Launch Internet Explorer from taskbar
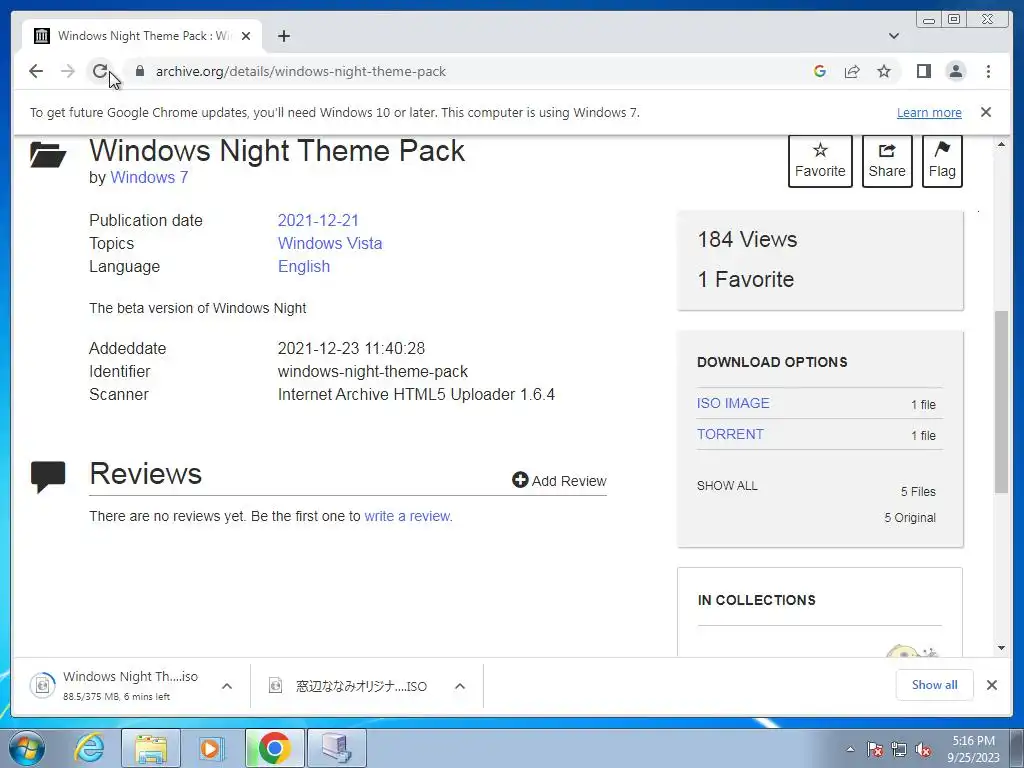Image resolution: width=1024 pixels, height=768 pixels. coord(89,748)
